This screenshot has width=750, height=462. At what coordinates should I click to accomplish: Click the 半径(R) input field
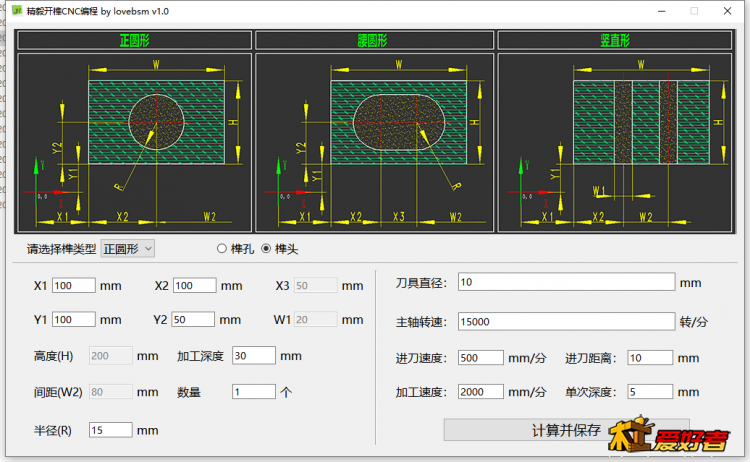pos(110,430)
